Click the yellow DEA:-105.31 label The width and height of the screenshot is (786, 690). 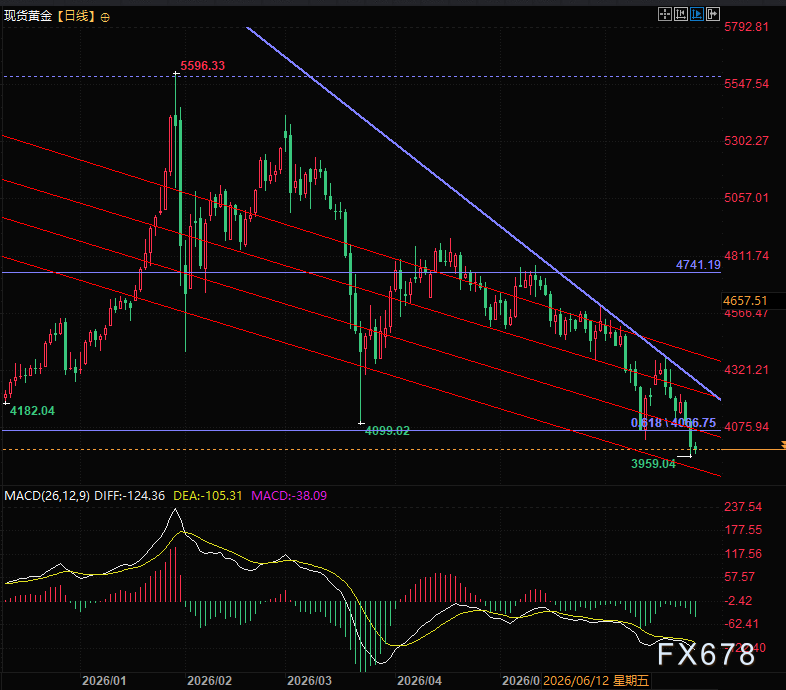click(208, 496)
